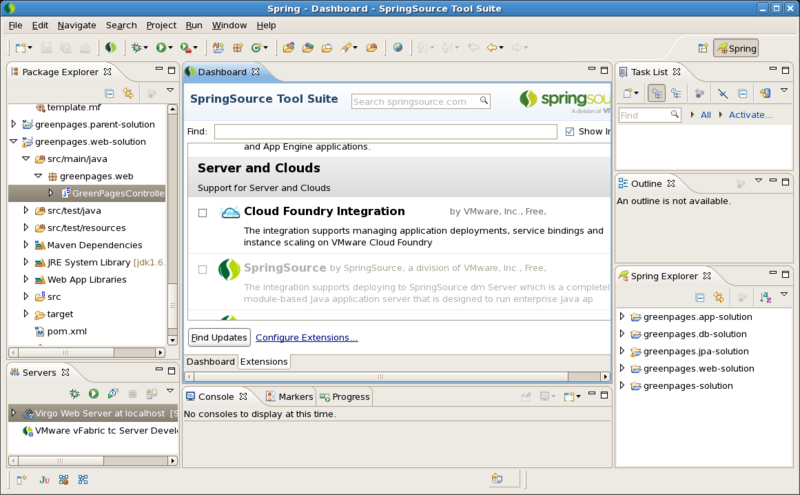Click the Back navigation arrow icon
Screen dimensions: 800x495
click(x=492, y=47)
